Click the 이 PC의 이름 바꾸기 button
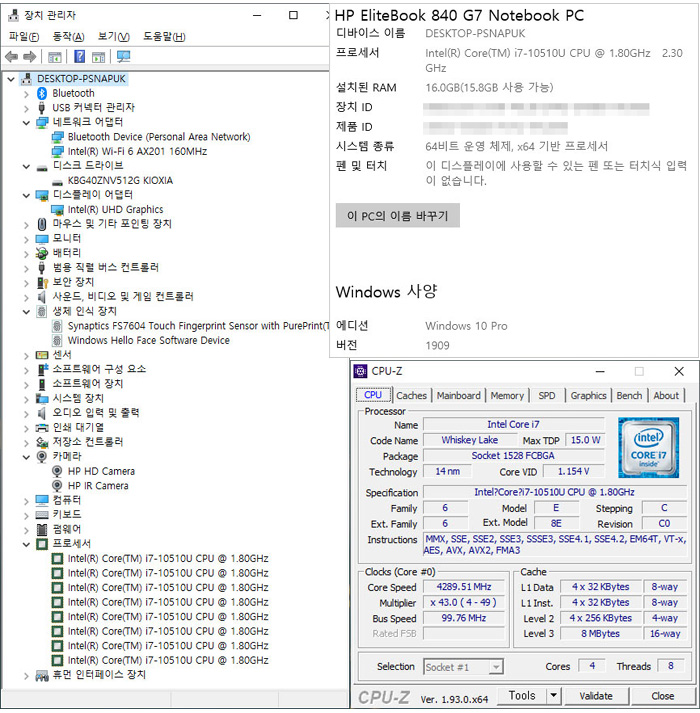 click(x=398, y=216)
